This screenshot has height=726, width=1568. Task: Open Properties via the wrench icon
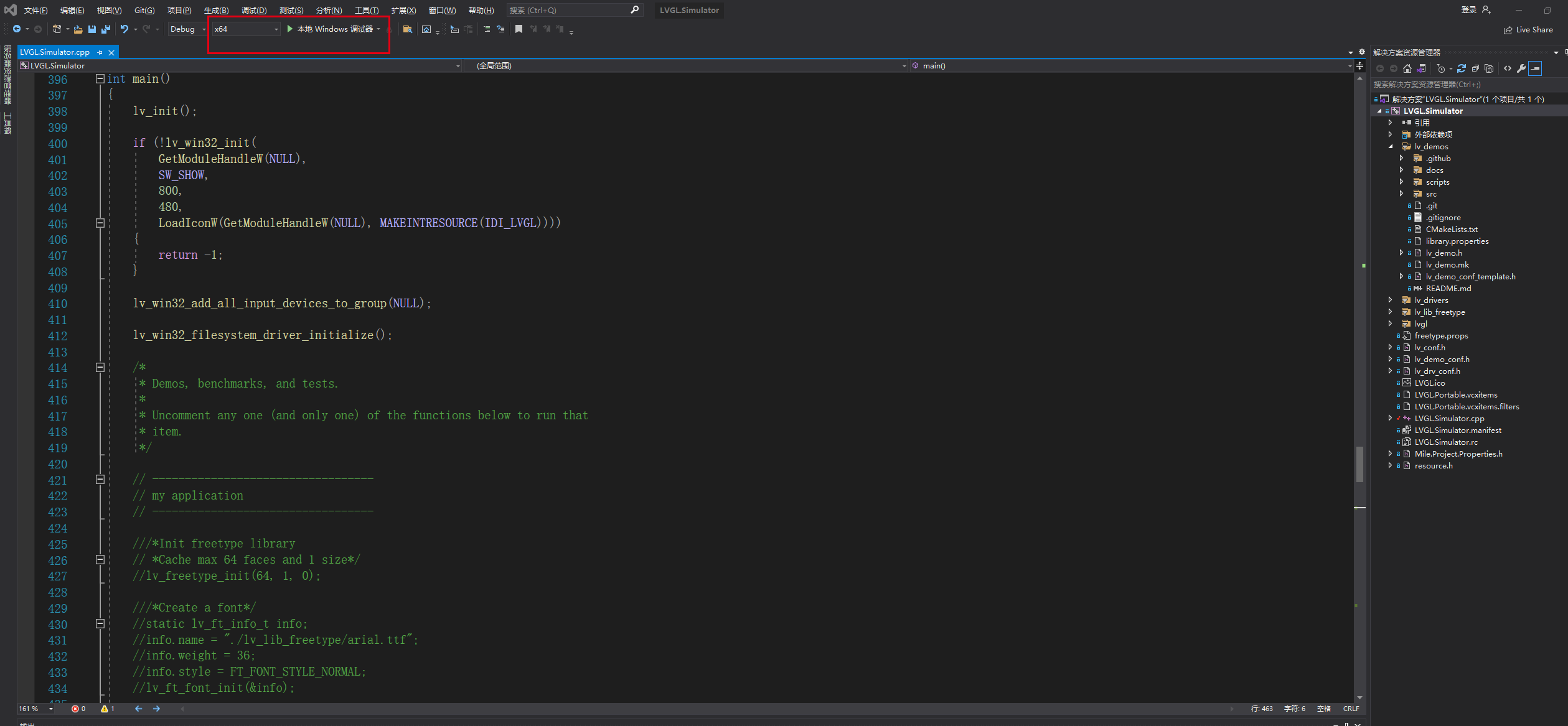coord(1522,68)
